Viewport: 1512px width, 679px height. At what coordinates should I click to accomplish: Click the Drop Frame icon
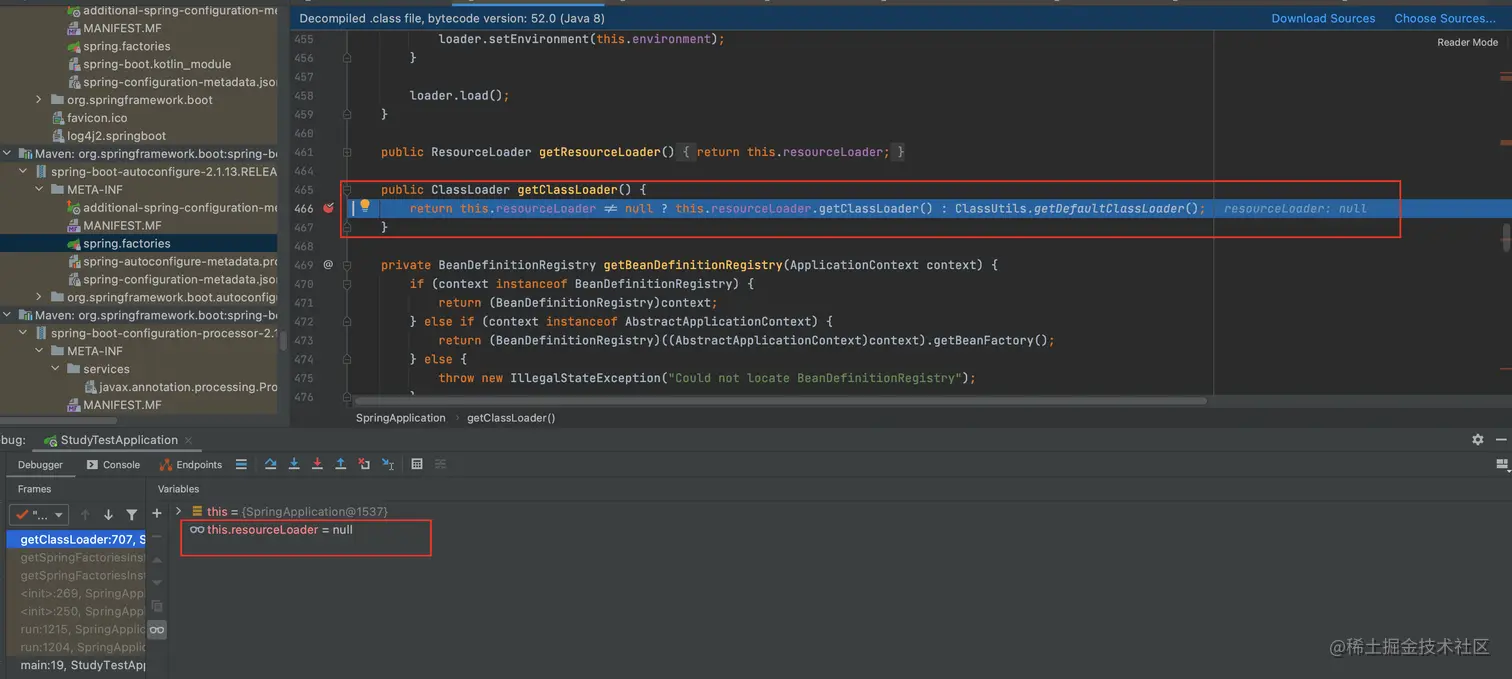click(364, 464)
